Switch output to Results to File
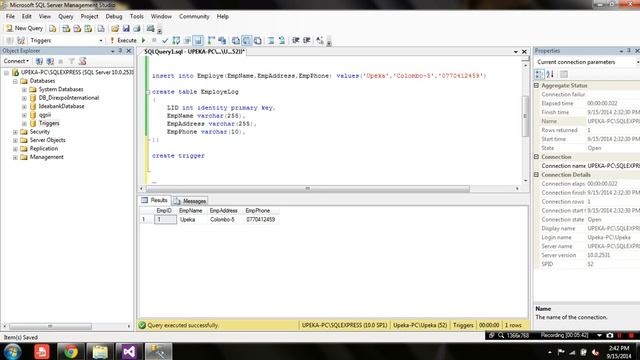This screenshot has height=360, width=640. coord(258,40)
